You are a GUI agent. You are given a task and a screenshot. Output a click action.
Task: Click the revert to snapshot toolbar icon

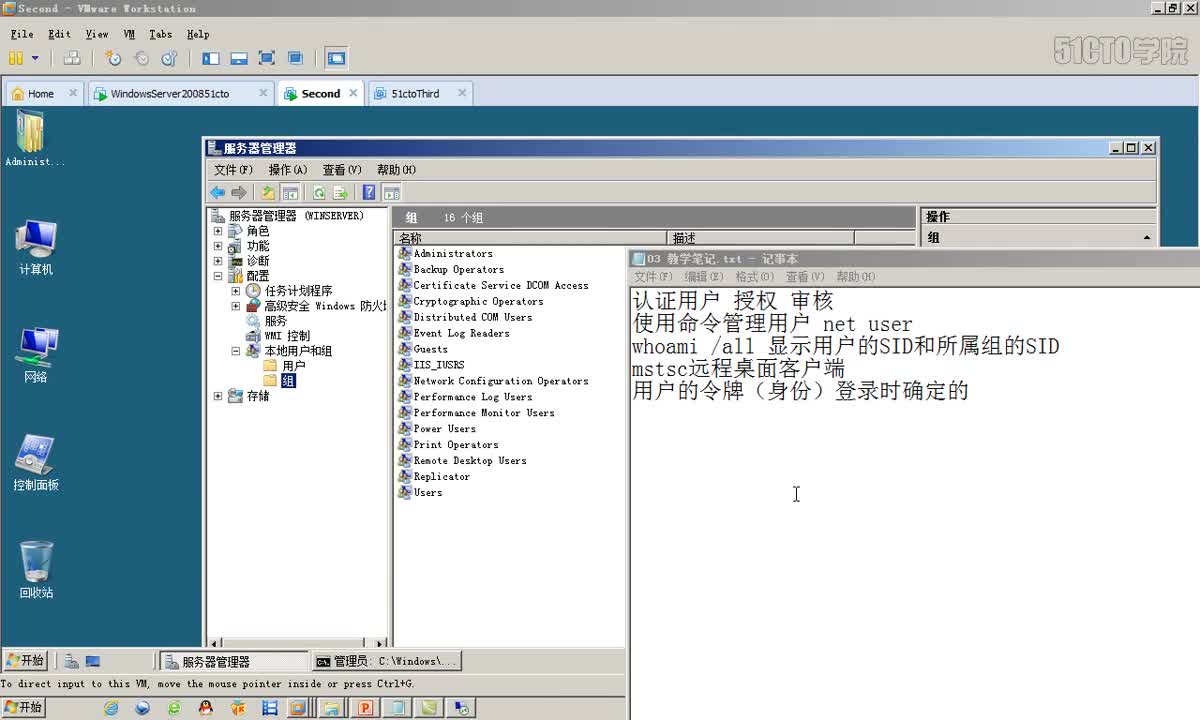coord(142,59)
